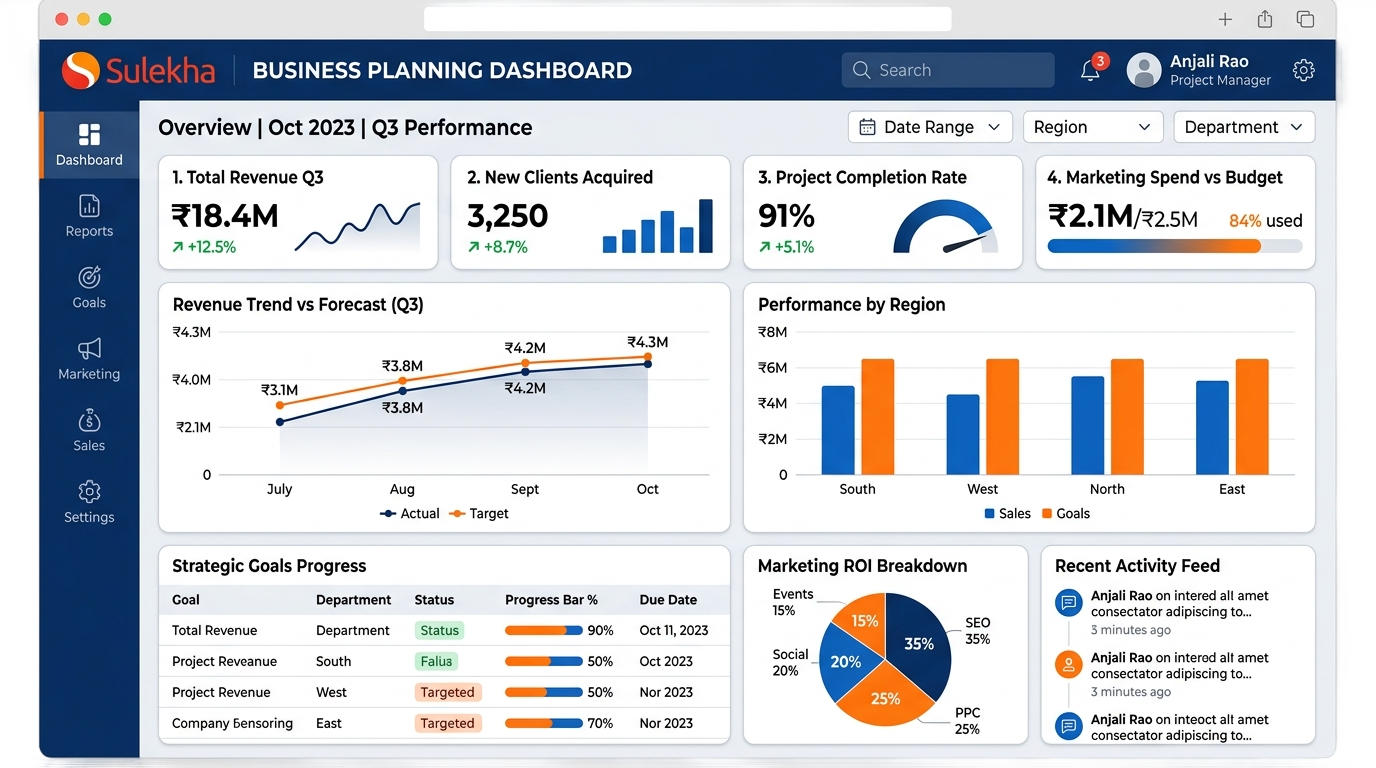Focus the Search field in header
This screenshot has height=768, width=1376.
948,70
